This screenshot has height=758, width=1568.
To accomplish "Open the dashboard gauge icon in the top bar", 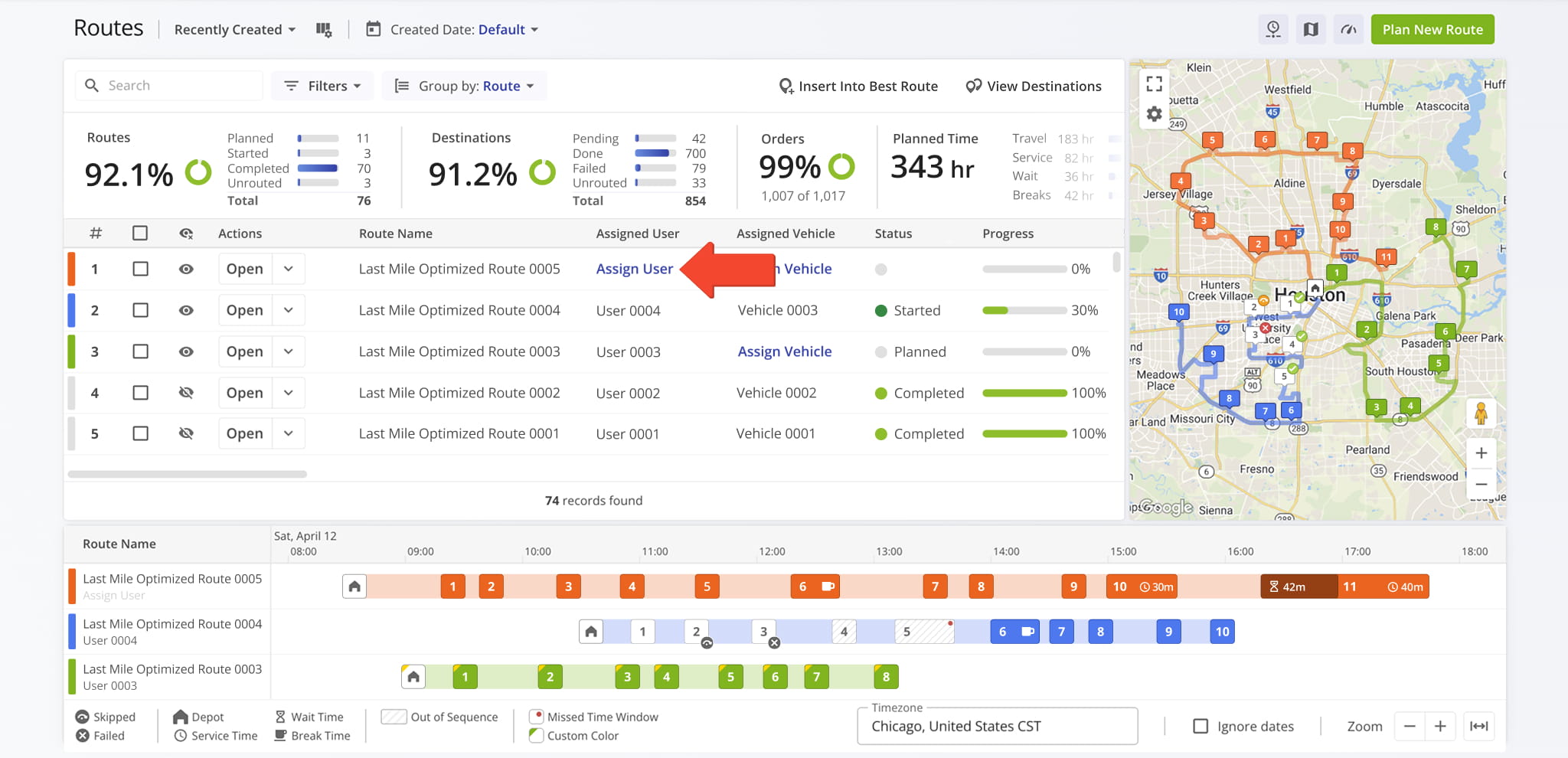I will pos(1348,29).
